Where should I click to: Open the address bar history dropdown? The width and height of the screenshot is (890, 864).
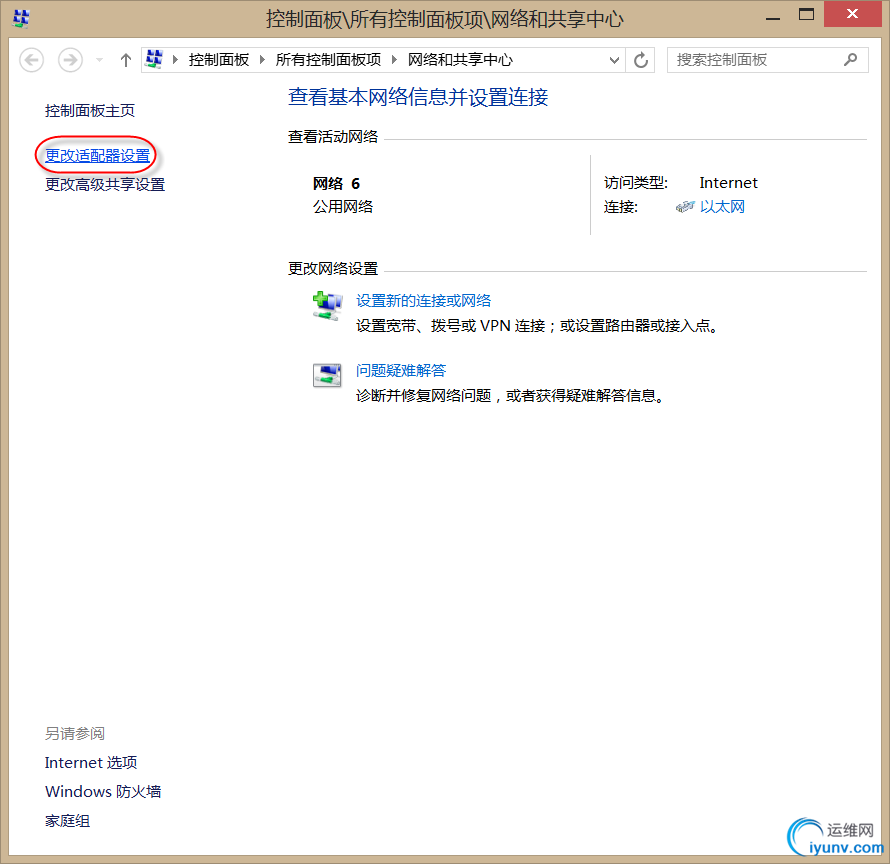pos(616,59)
